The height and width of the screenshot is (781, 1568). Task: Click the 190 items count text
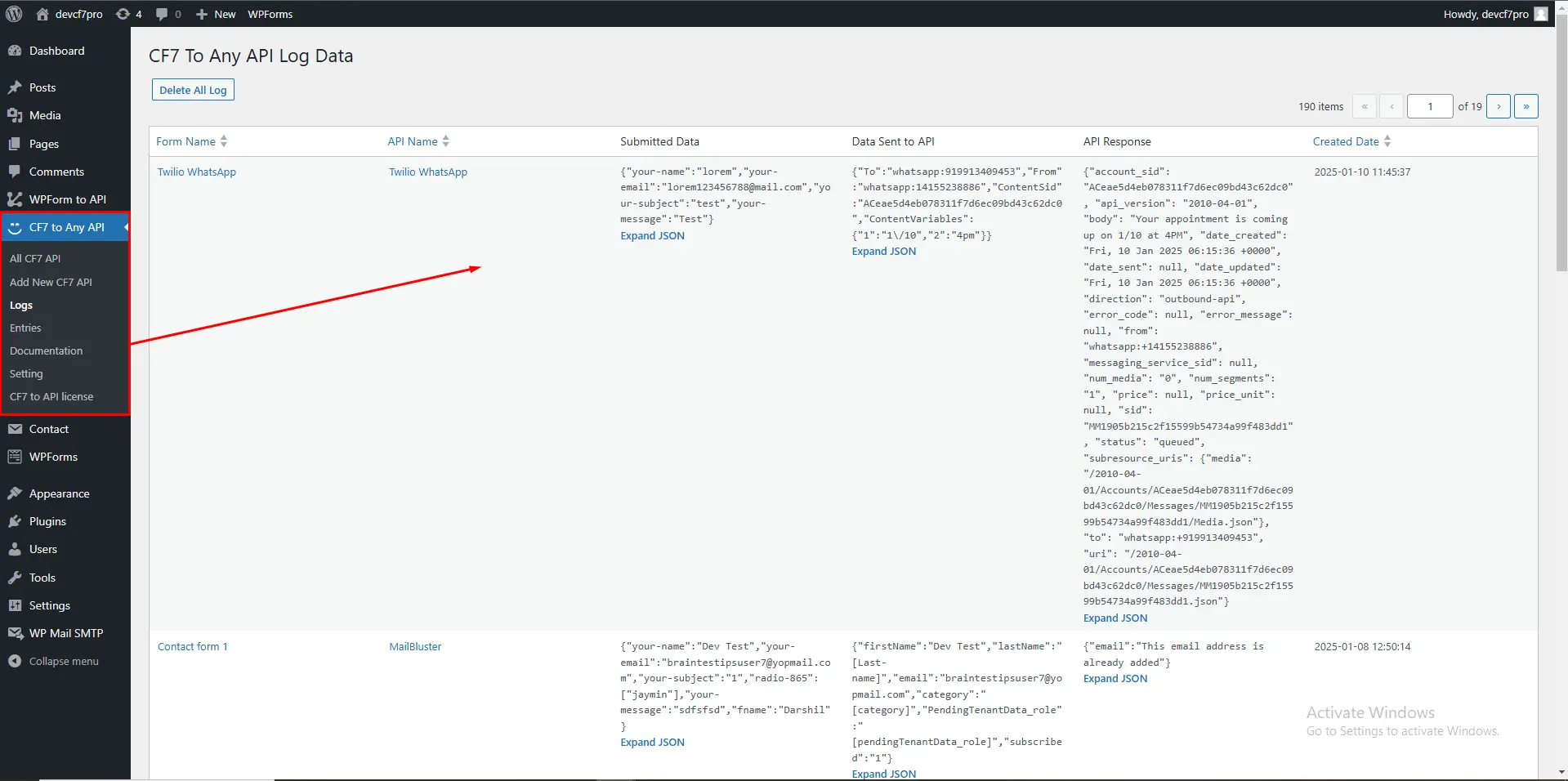tap(1320, 106)
